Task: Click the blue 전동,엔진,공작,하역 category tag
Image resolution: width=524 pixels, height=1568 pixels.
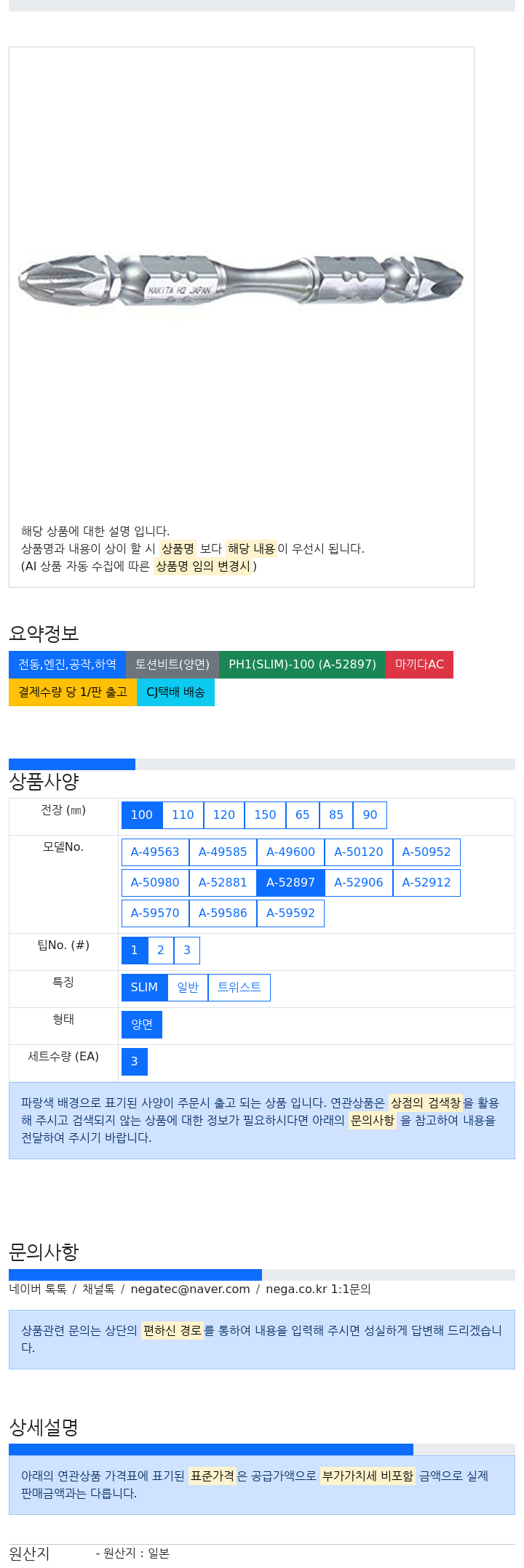Action: point(67,664)
